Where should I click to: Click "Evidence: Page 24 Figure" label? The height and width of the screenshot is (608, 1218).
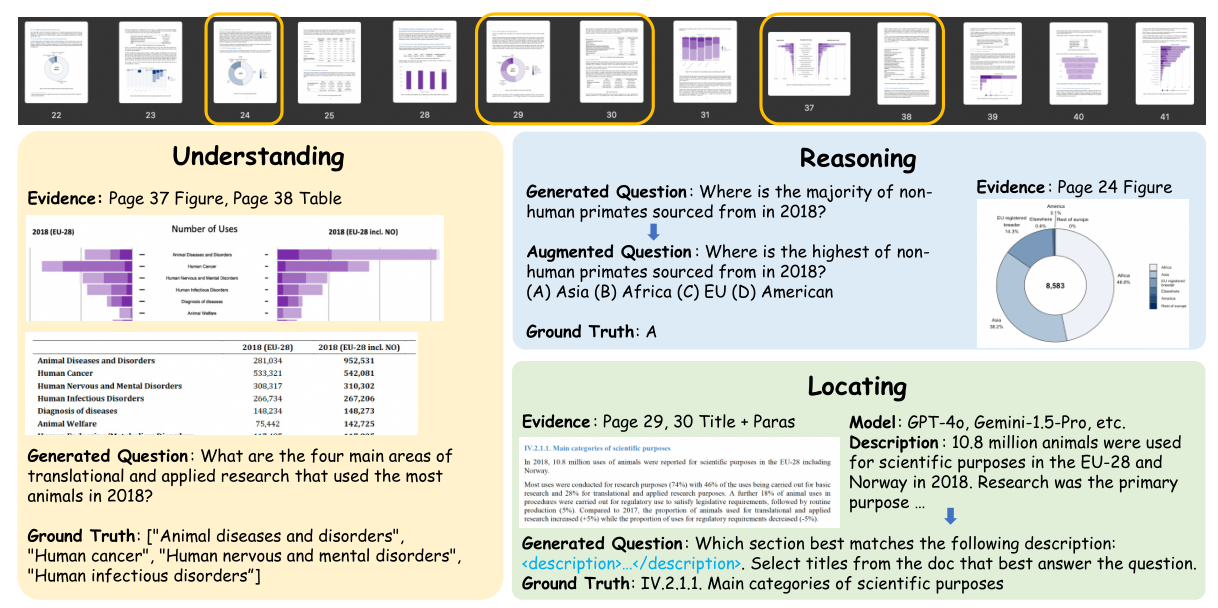pyautogui.click(x=1074, y=187)
